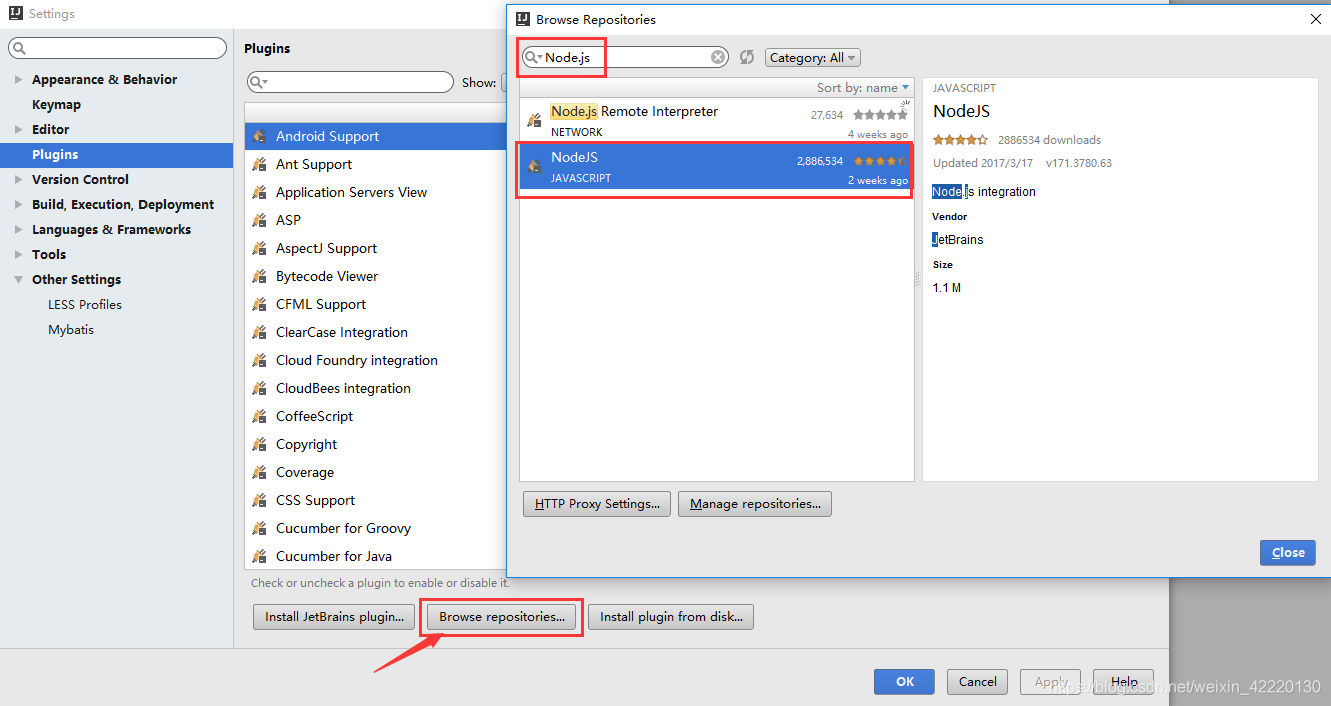Click the search magnifier in Browse Repositories
This screenshot has height=706, width=1331.
coord(535,58)
